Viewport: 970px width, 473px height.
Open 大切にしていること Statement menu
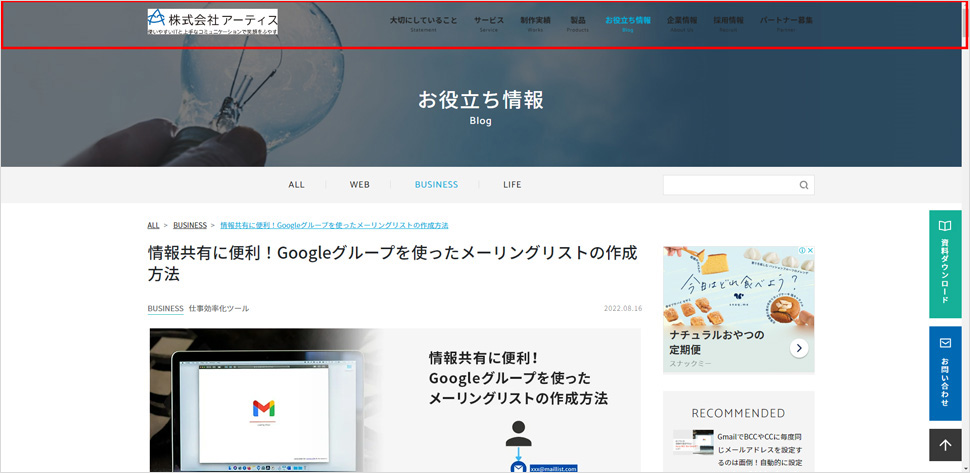[424, 23]
